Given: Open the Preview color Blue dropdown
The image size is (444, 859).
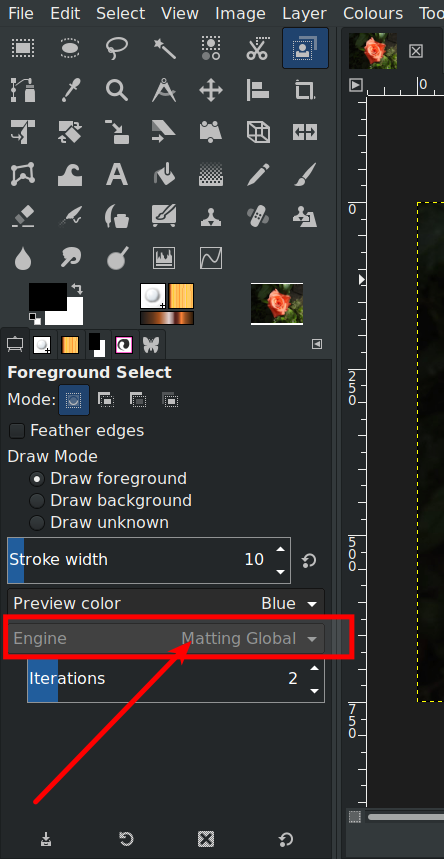Looking at the screenshot, I should coord(166,603).
